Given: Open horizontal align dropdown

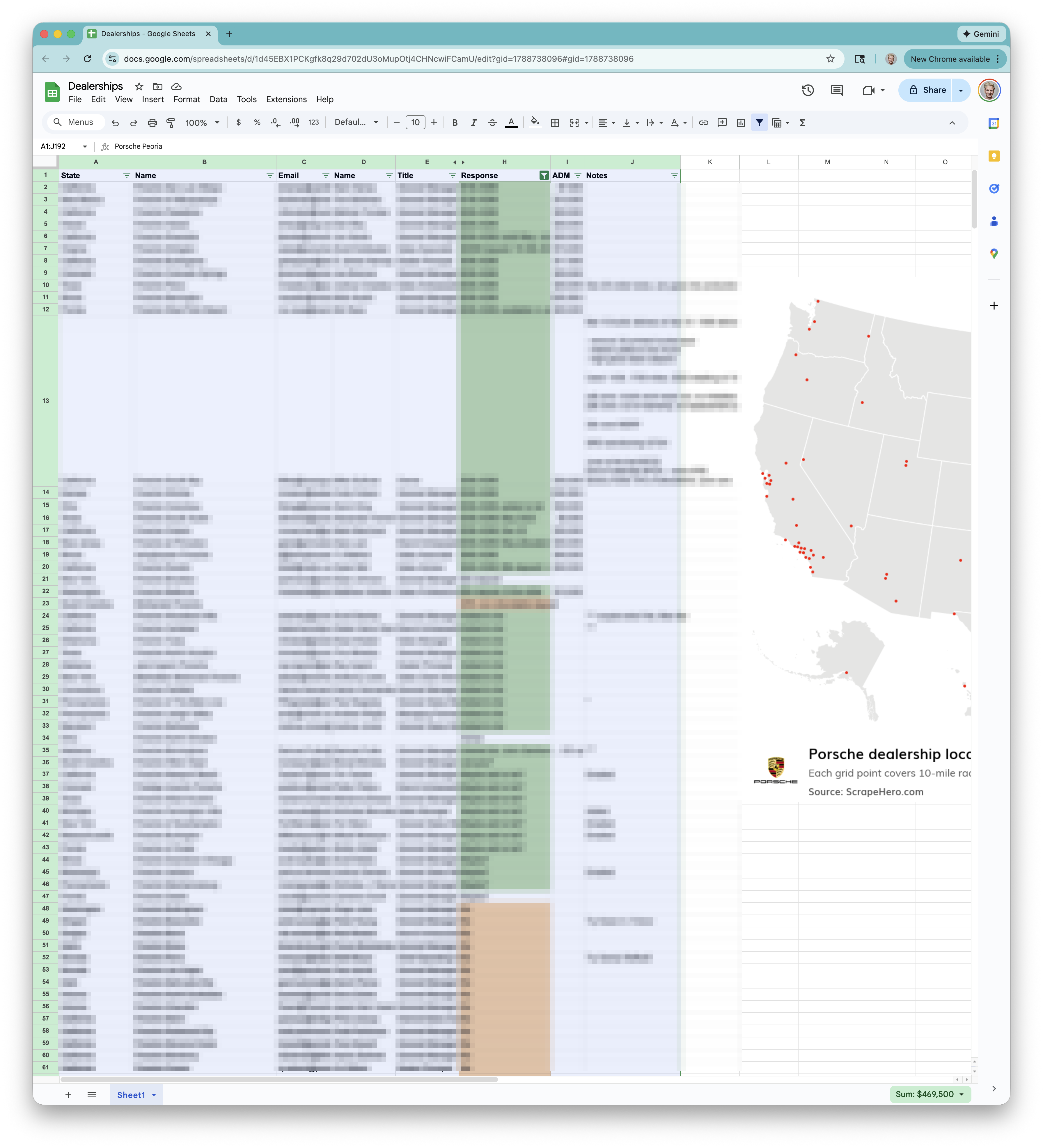Looking at the screenshot, I should [607, 123].
